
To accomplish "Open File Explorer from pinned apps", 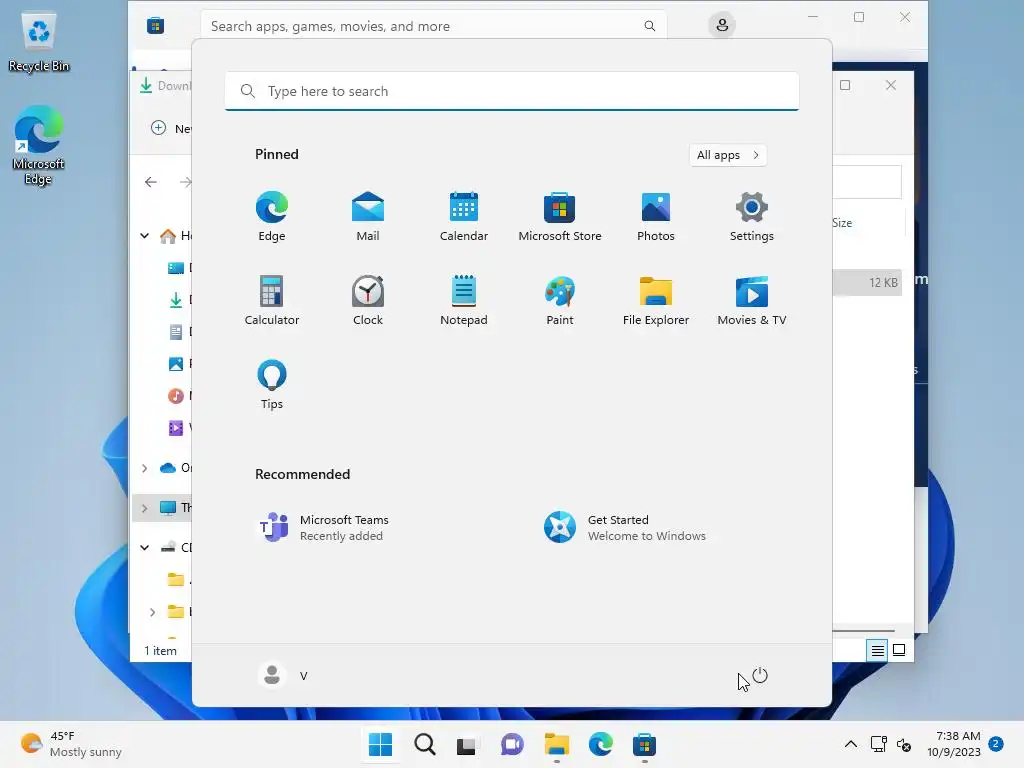I will pos(656,300).
